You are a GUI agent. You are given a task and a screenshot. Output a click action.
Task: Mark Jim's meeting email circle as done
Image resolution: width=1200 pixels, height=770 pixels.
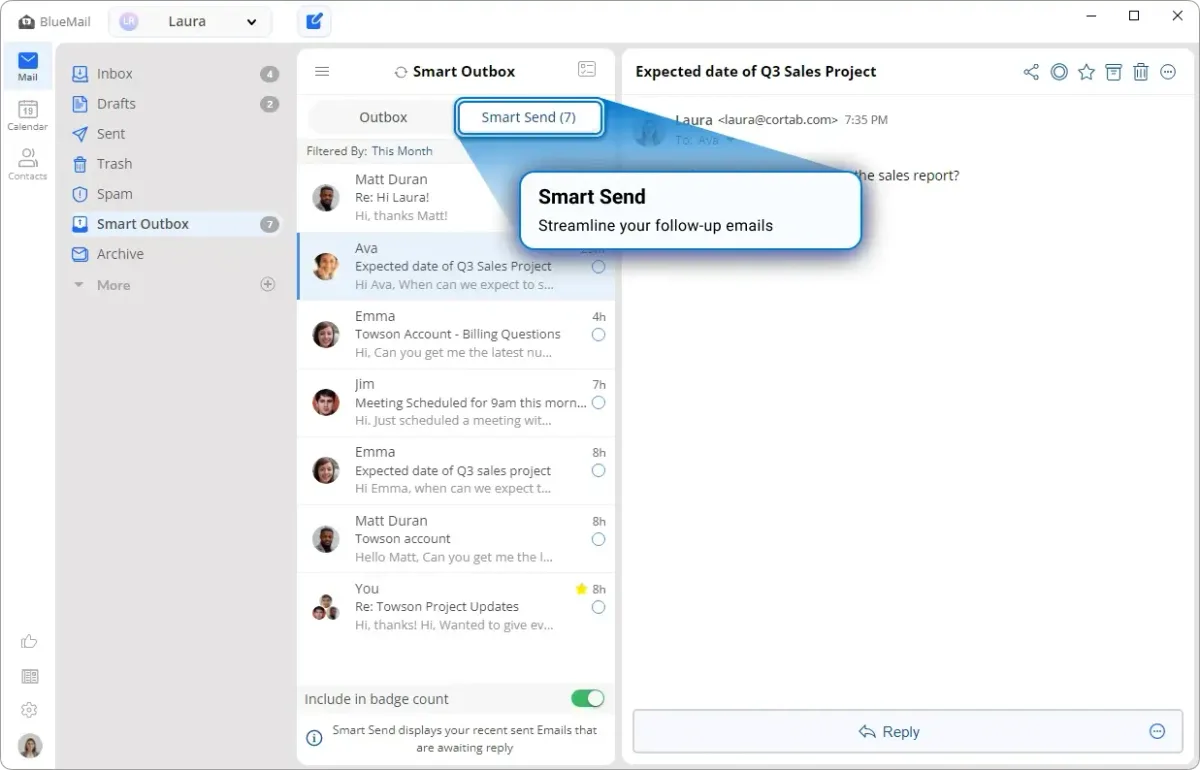[x=598, y=403]
